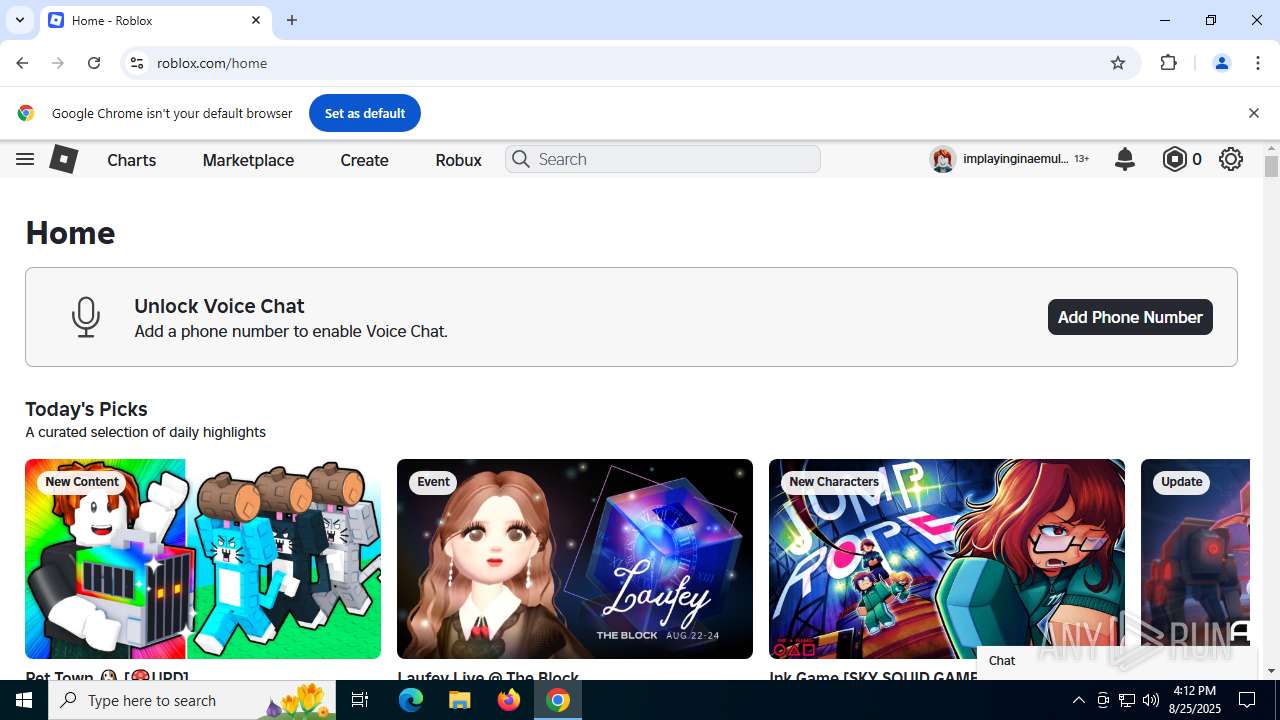Click the forward navigation arrow
1280x720 pixels.
[x=58, y=63]
